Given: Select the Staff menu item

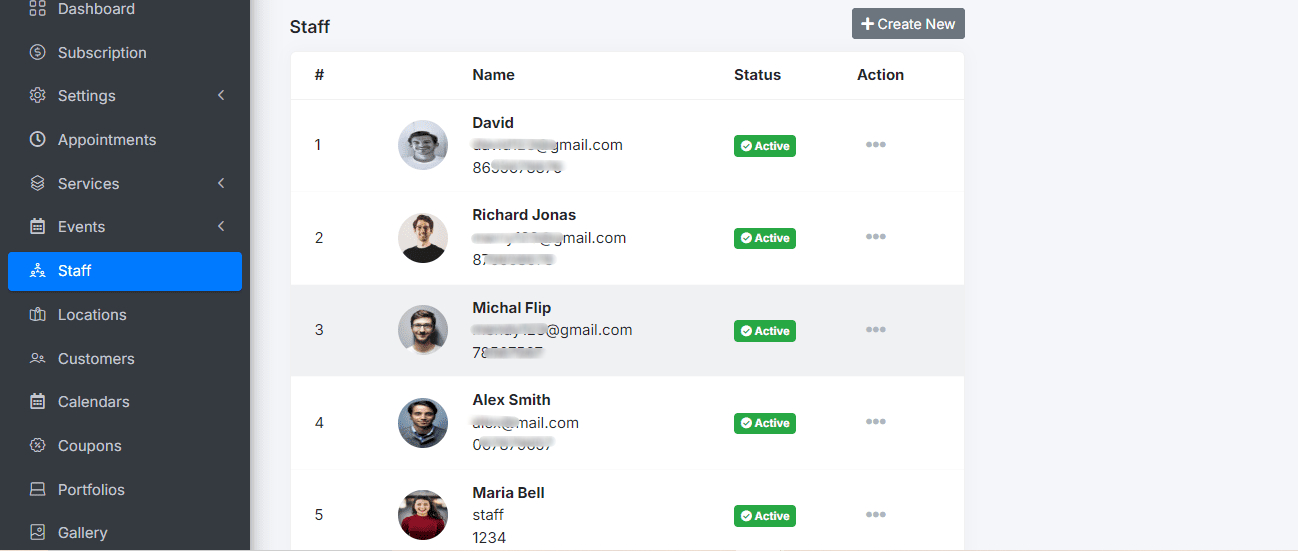Looking at the screenshot, I should pos(75,270).
